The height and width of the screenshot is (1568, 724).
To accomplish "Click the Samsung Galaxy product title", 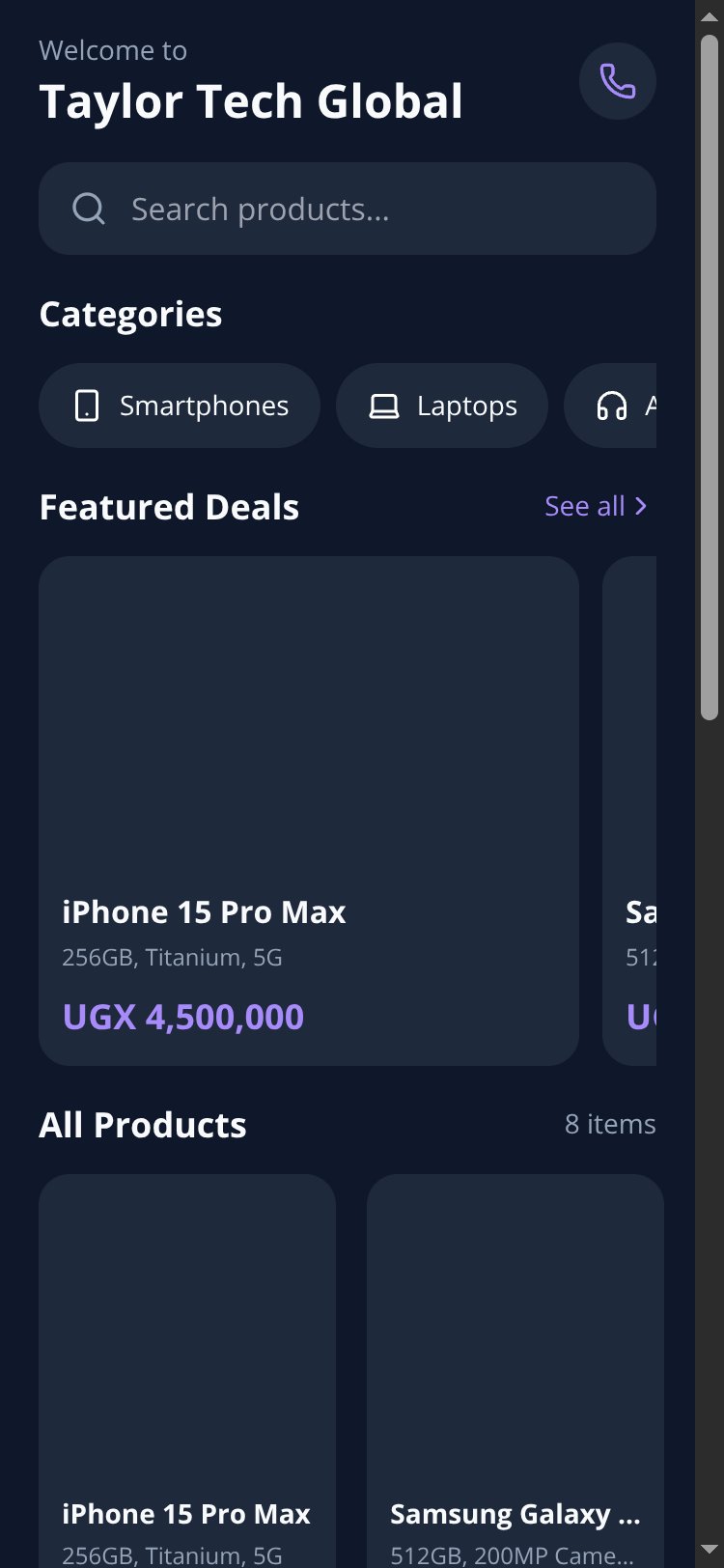I will (515, 1514).
